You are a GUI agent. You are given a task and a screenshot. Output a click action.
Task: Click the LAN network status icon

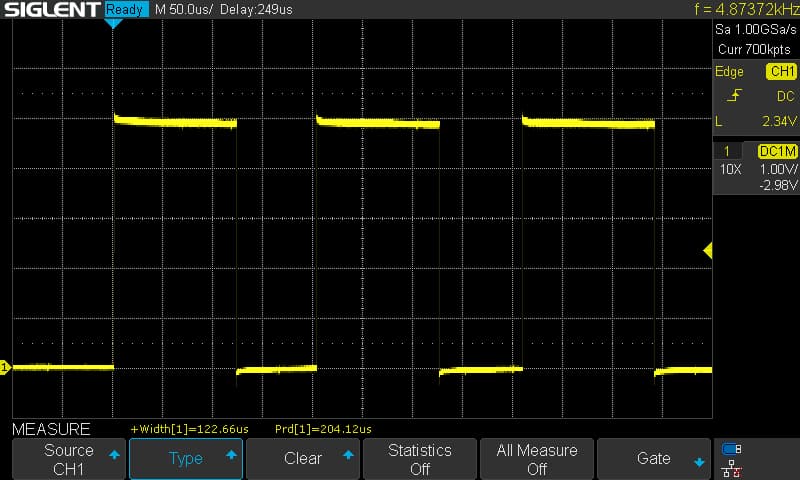click(732, 469)
